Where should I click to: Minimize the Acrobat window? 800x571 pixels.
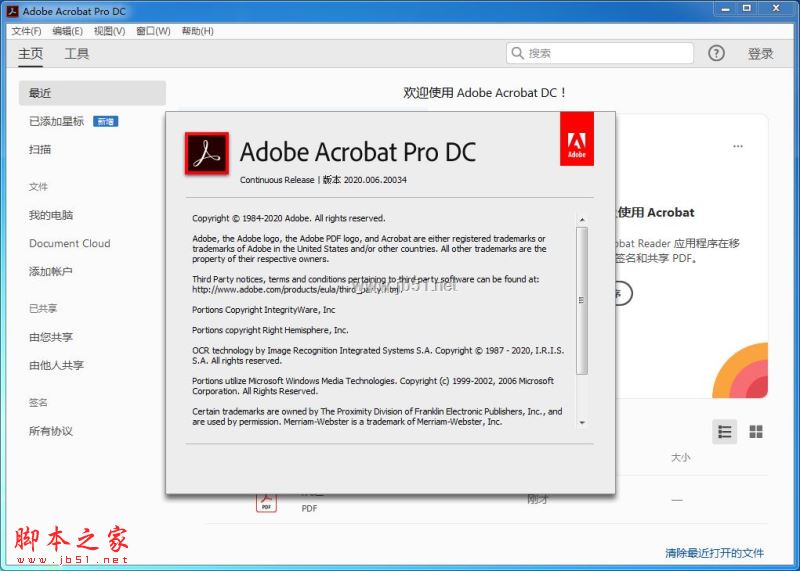[x=726, y=9]
